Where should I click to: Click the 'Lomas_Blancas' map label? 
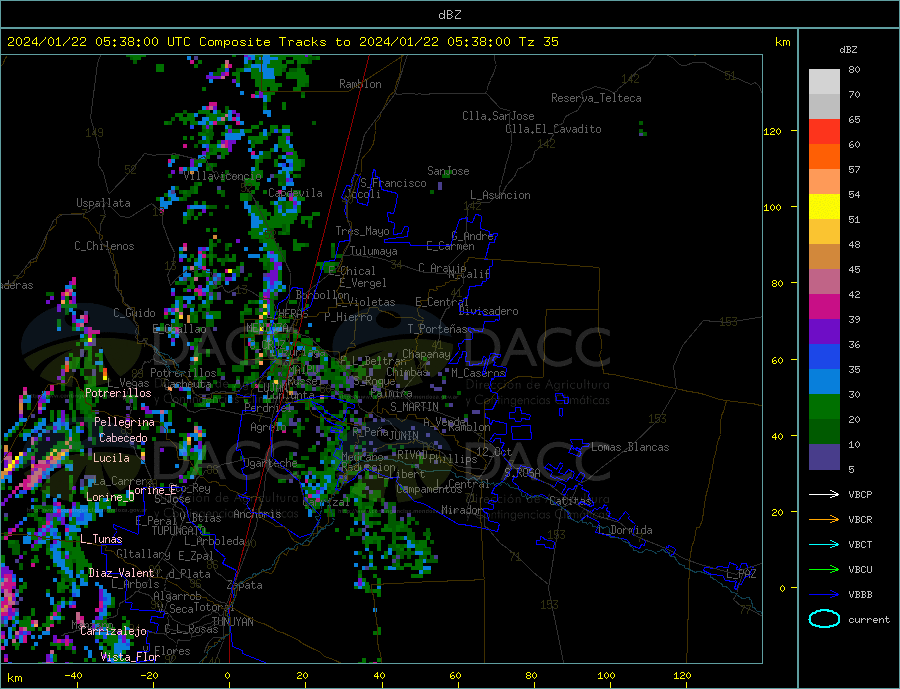point(630,447)
